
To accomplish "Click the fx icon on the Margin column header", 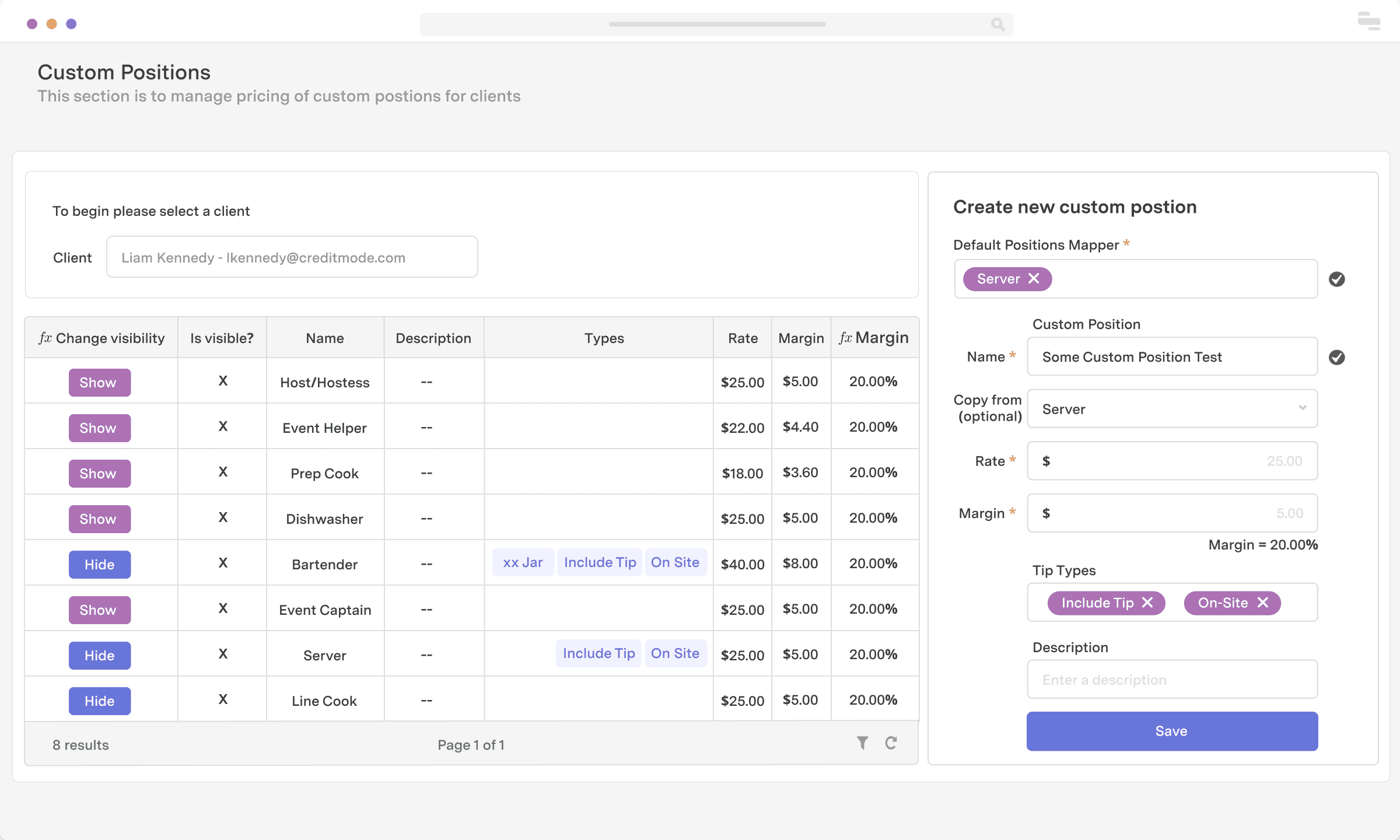I will tap(845, 337).
